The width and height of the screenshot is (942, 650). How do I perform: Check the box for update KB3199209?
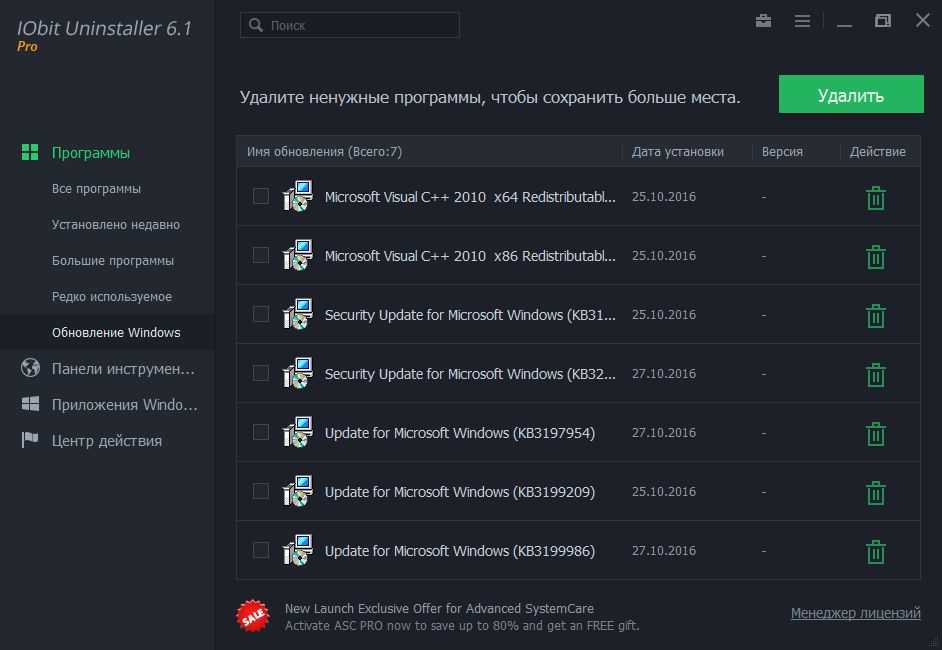point(261,490)
